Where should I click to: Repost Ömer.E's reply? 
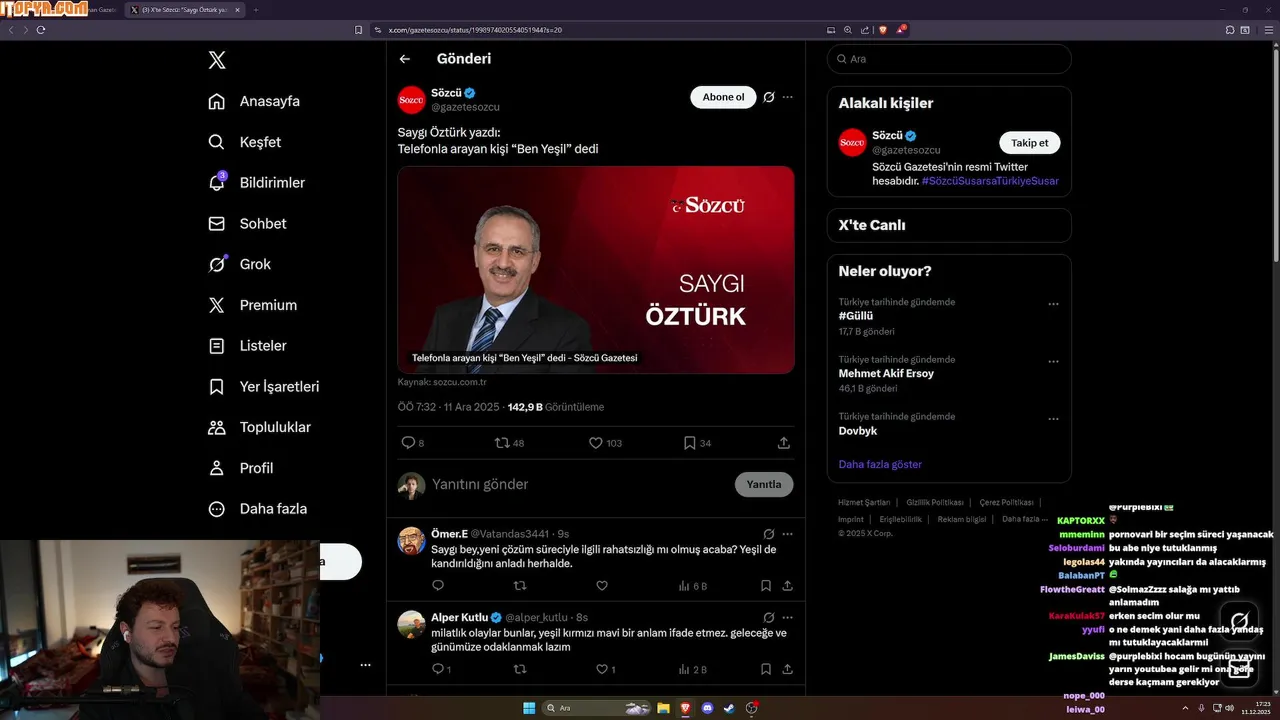point(520,586)
